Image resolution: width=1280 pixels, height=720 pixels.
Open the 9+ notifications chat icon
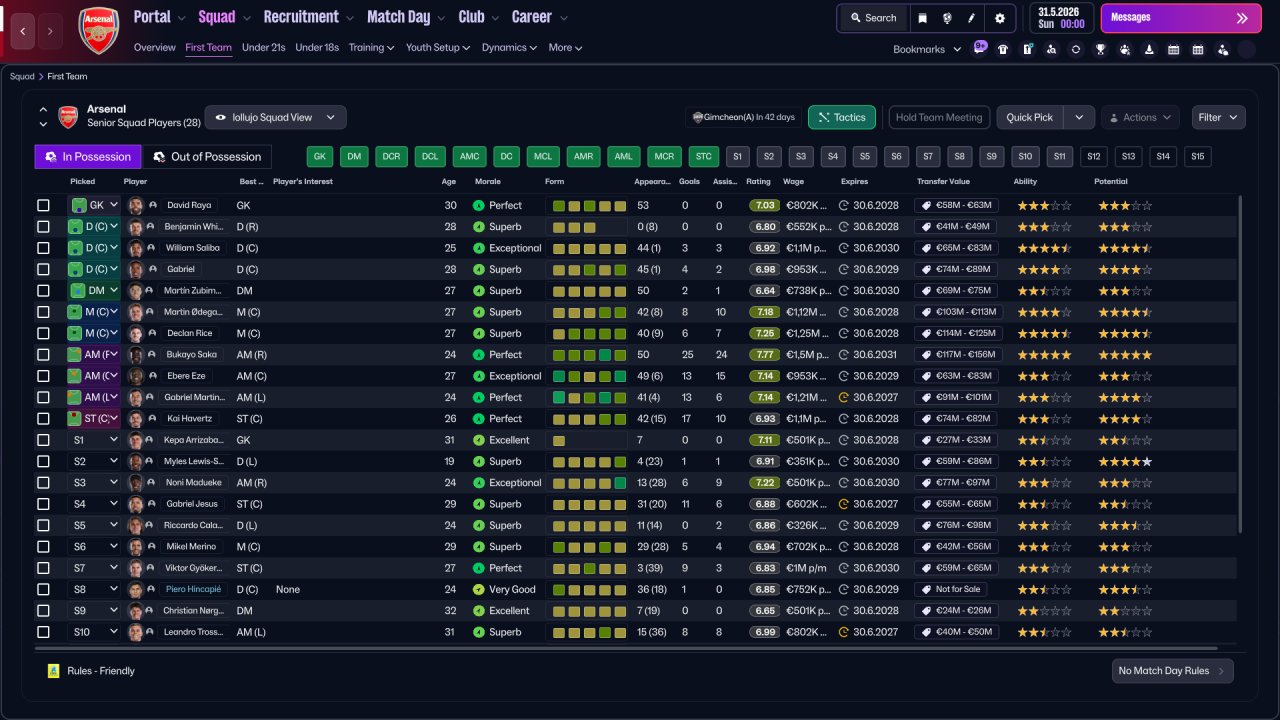tap(980, 48)
